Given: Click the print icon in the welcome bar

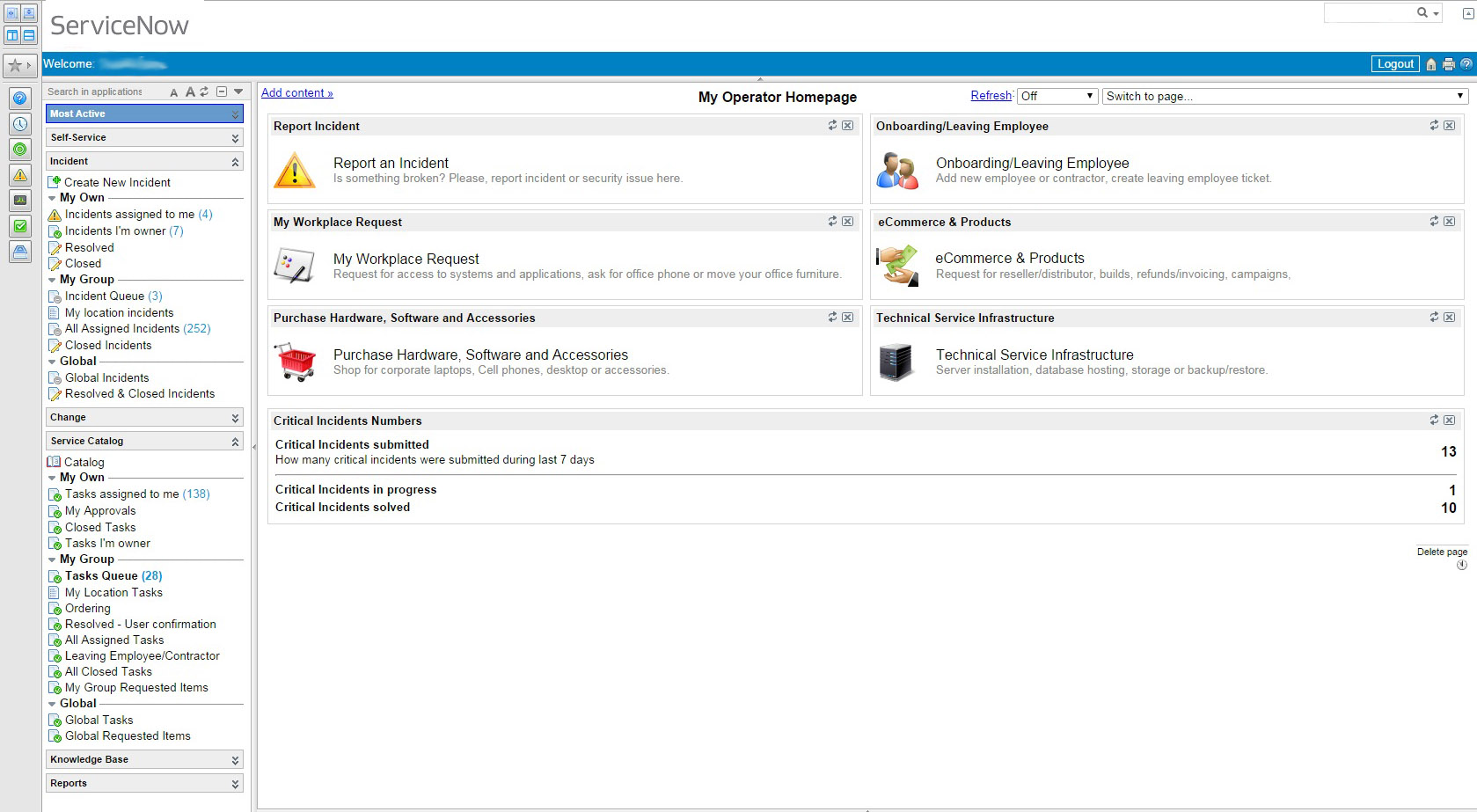Looking at the screenshot, I should tap(1449, 64).
